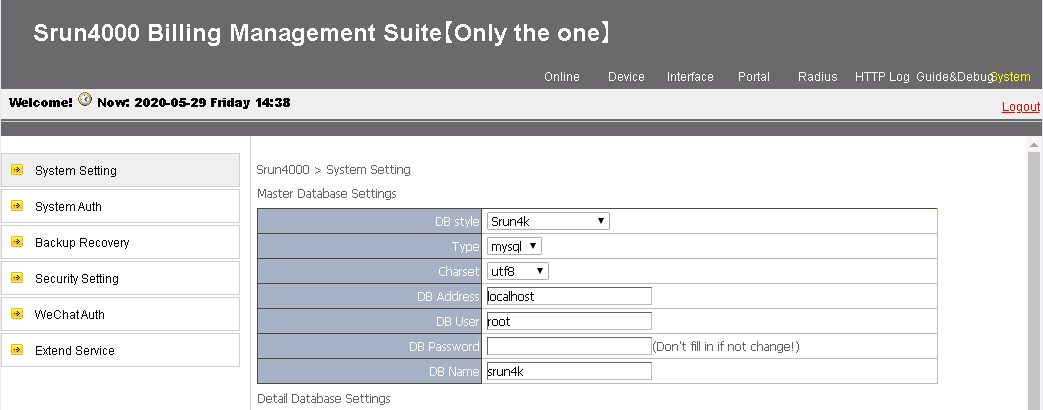Open Extend Service in the sidebar
Image resolution: width=1043 pixels, height=410 pixels.
(x=120, y=350)
